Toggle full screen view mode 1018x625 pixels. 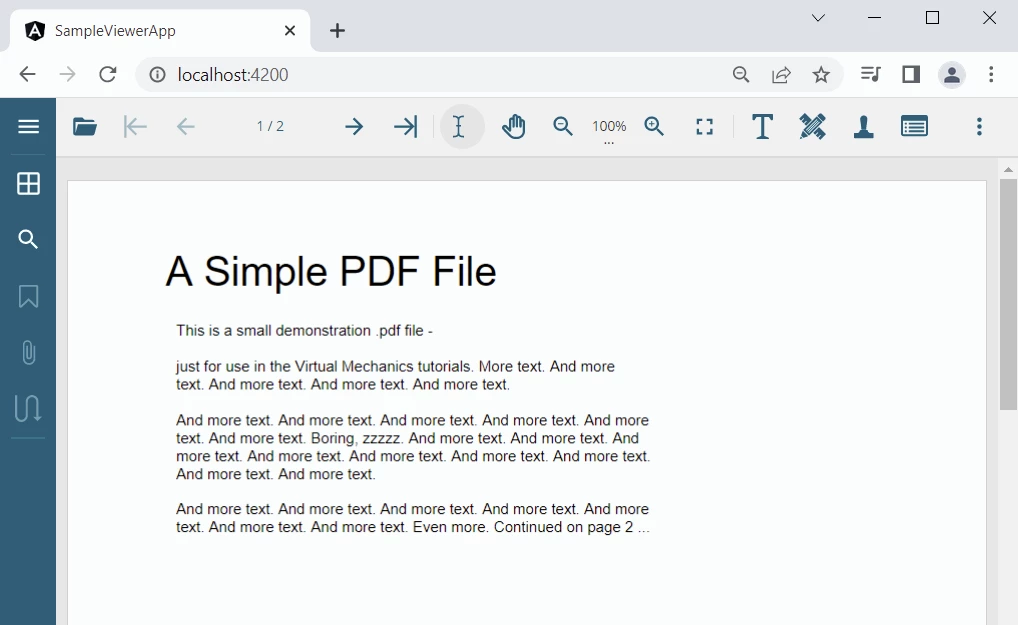point(705,127)
